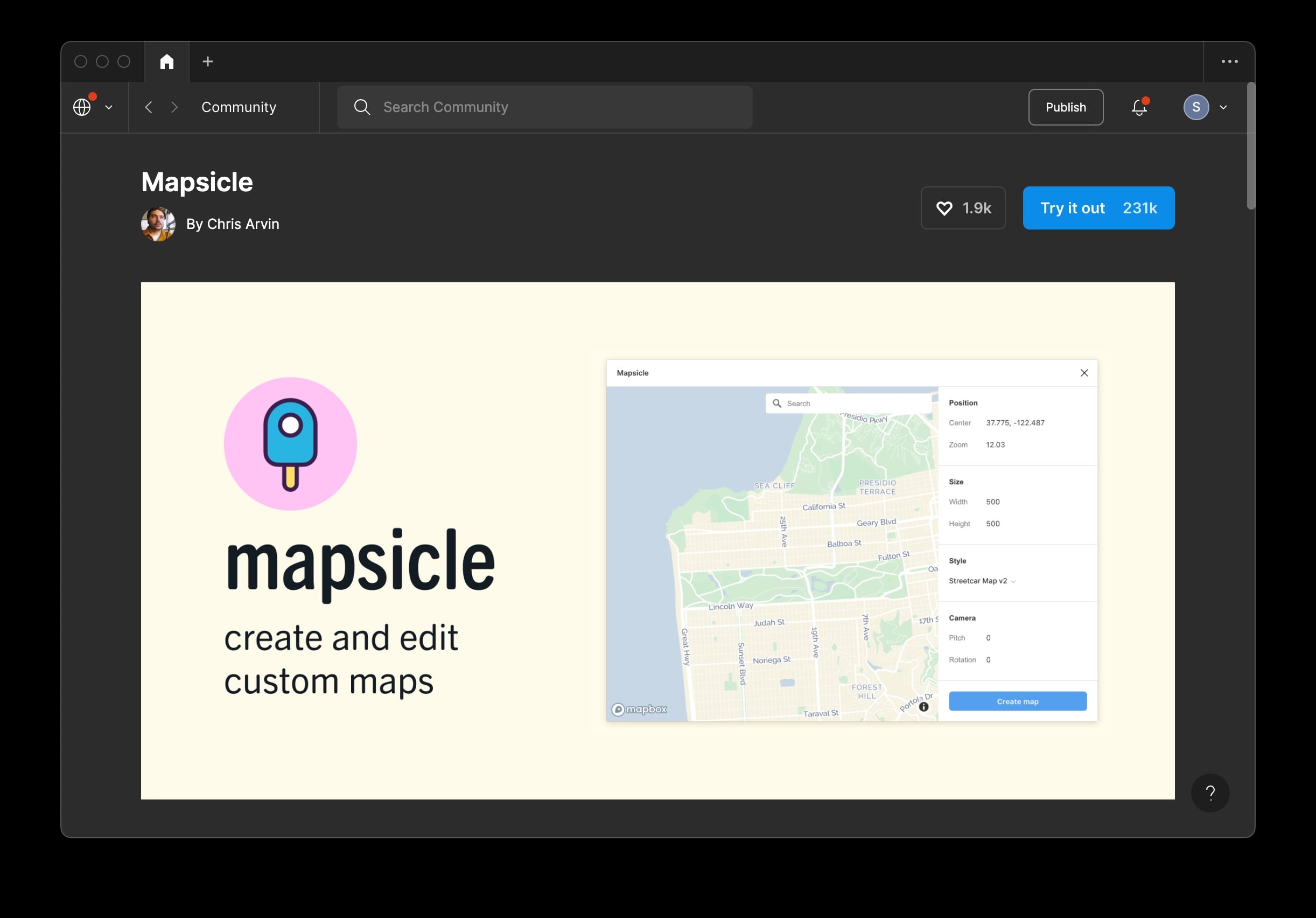This screenshot has width=1316, height=918.
Task: Click the Search Community field
Action: pyautogui.click(x=544, y=107)
